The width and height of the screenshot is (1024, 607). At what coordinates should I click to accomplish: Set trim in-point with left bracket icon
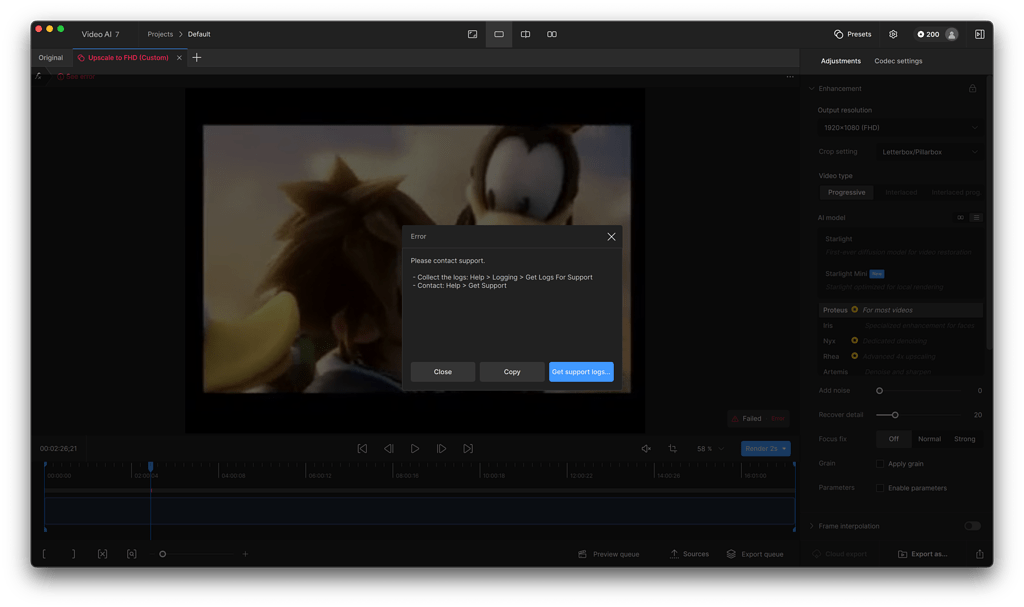[x=44, y=554]
